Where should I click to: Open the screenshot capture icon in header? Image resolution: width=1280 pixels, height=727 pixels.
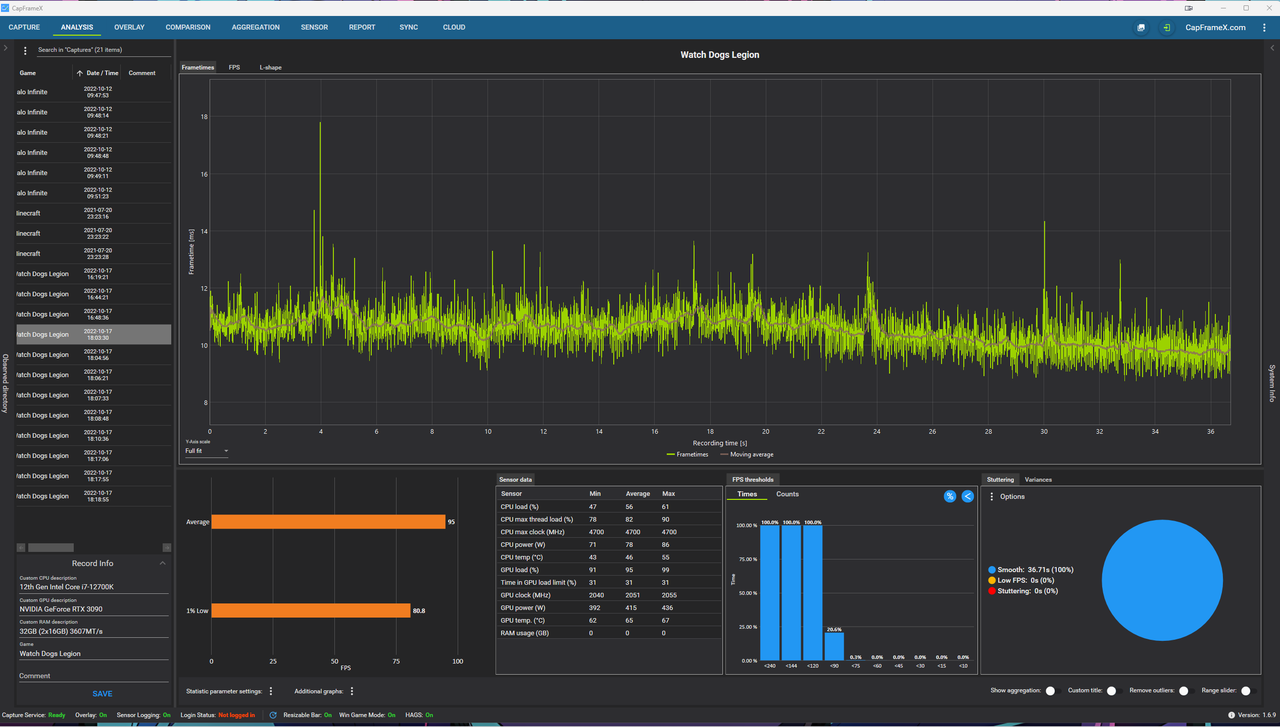pyautogui.click(x=1141, y=28)
